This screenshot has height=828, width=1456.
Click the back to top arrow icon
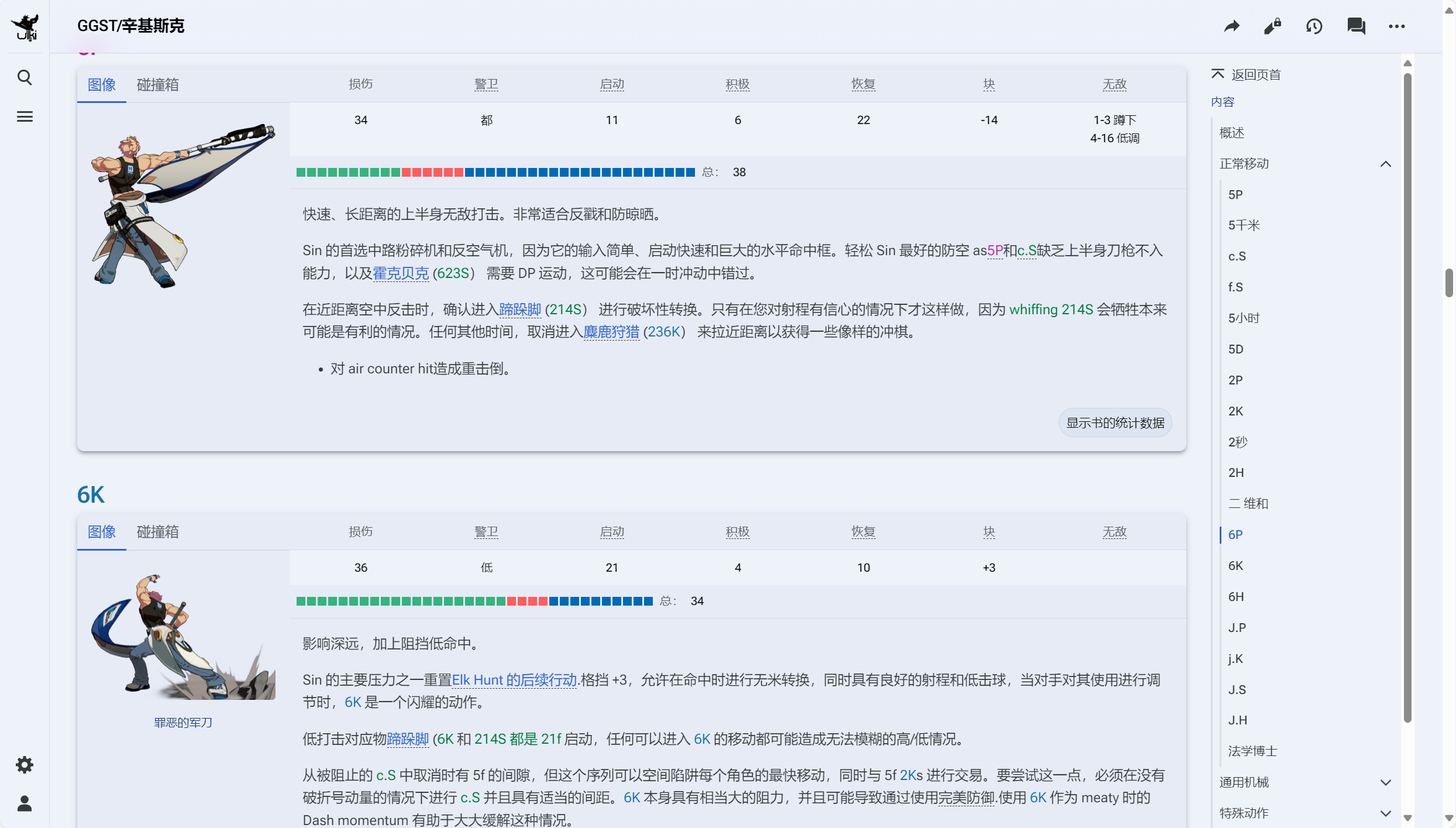[1218, 74]
